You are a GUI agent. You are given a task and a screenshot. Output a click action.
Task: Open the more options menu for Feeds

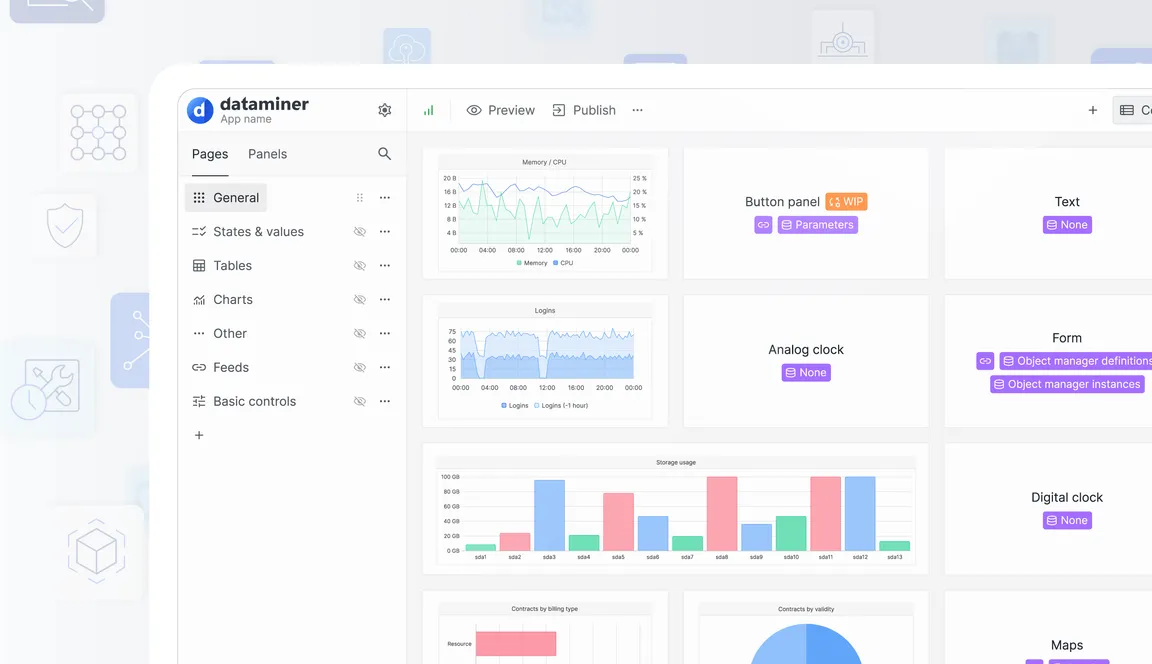coord(384,367)
